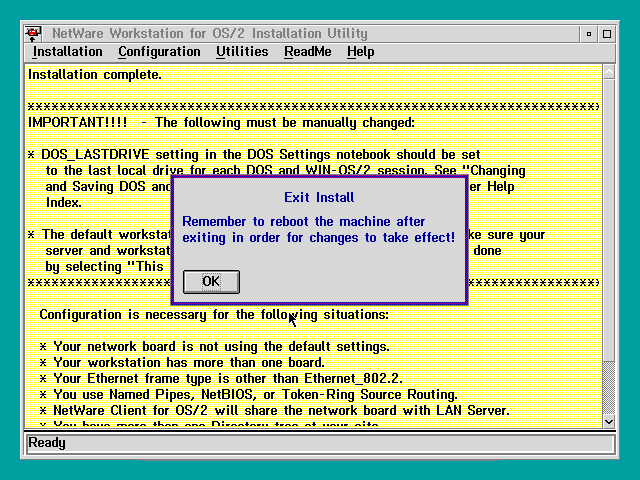
Task: Click the 'Remember to reboot' message text
Action: [318, 230]
